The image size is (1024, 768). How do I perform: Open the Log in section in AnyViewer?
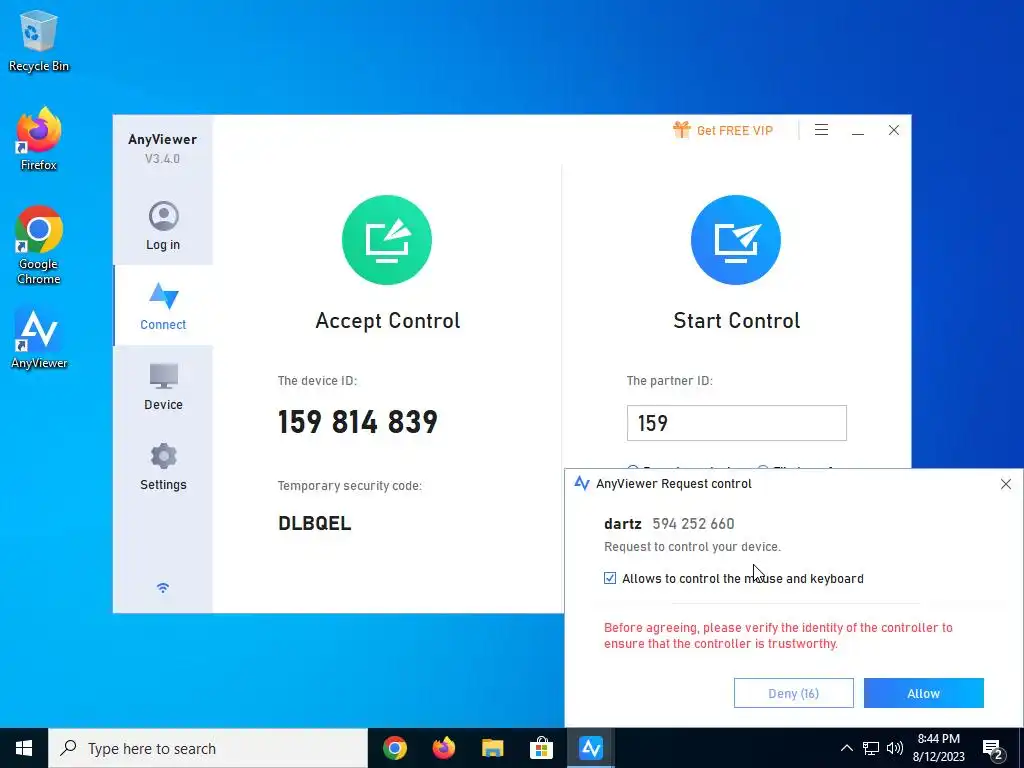tap(163, 225)
